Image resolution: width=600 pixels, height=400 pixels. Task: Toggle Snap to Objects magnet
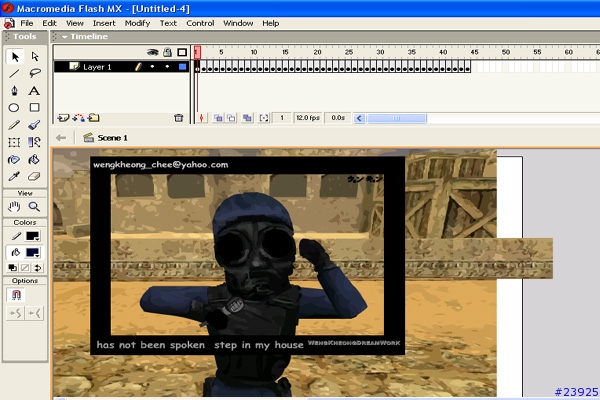(16, 295)
